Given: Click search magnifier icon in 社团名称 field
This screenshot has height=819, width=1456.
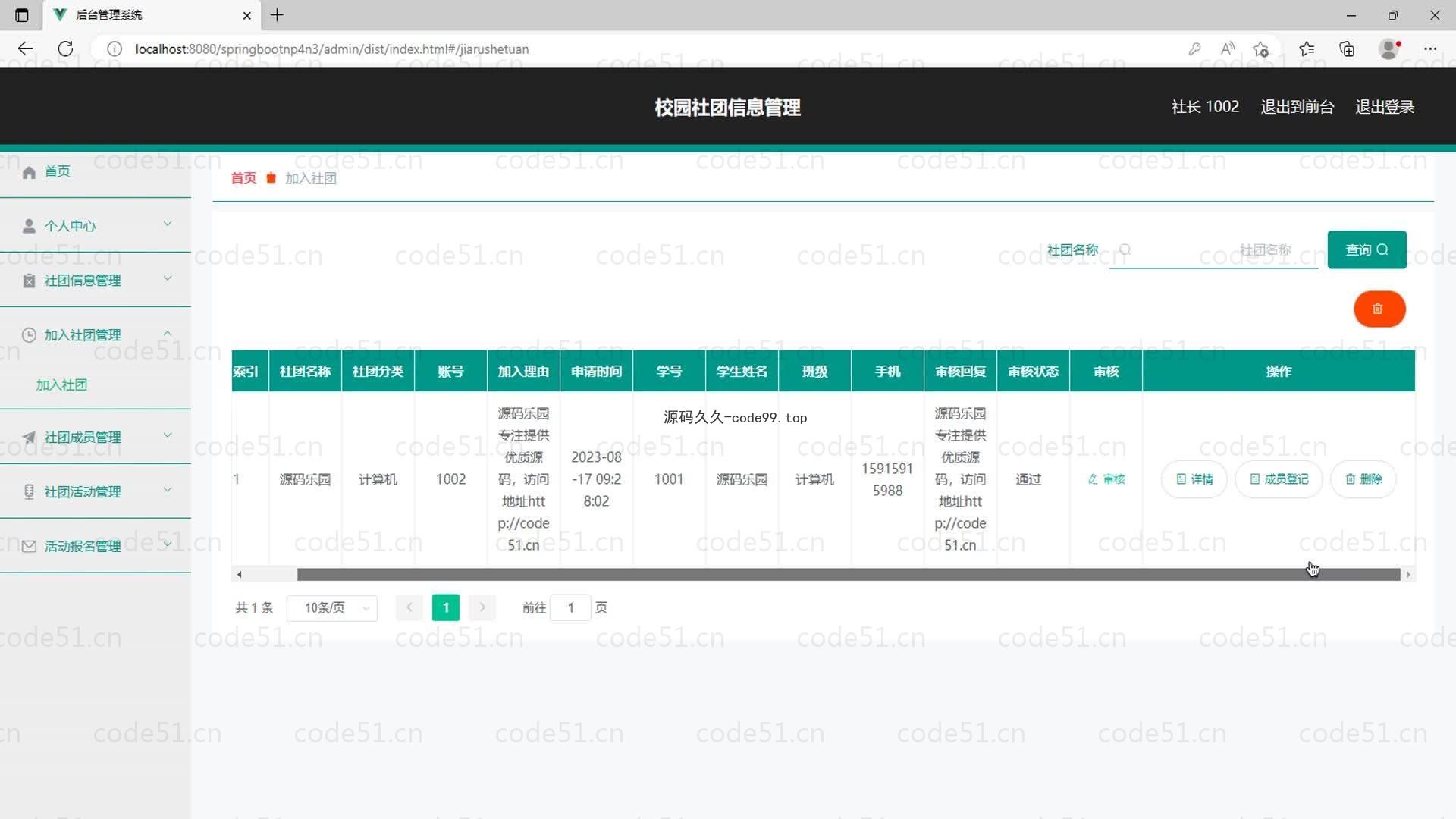Looking at the screenshot, I should [x=1125, y=249].
